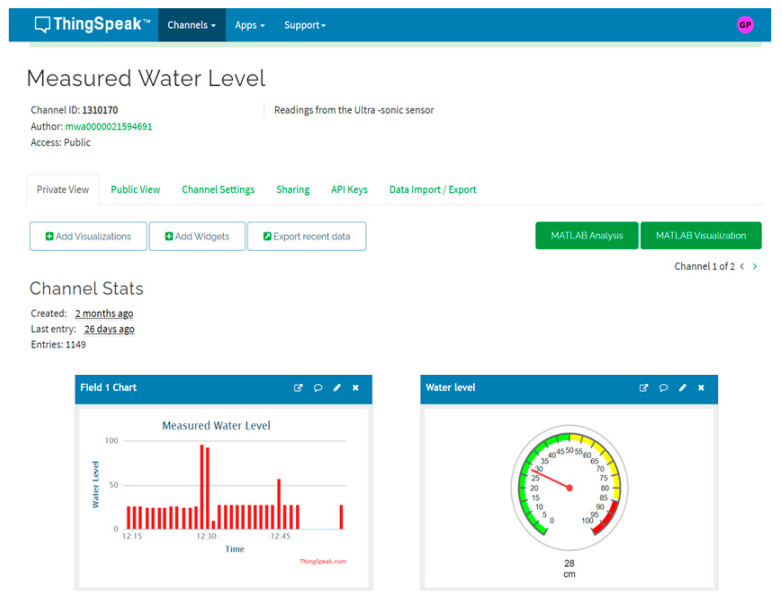Viewport: 782px width, 601px height.
Task: Go to next channel with right chevron
Action: [x=755, y=267]
